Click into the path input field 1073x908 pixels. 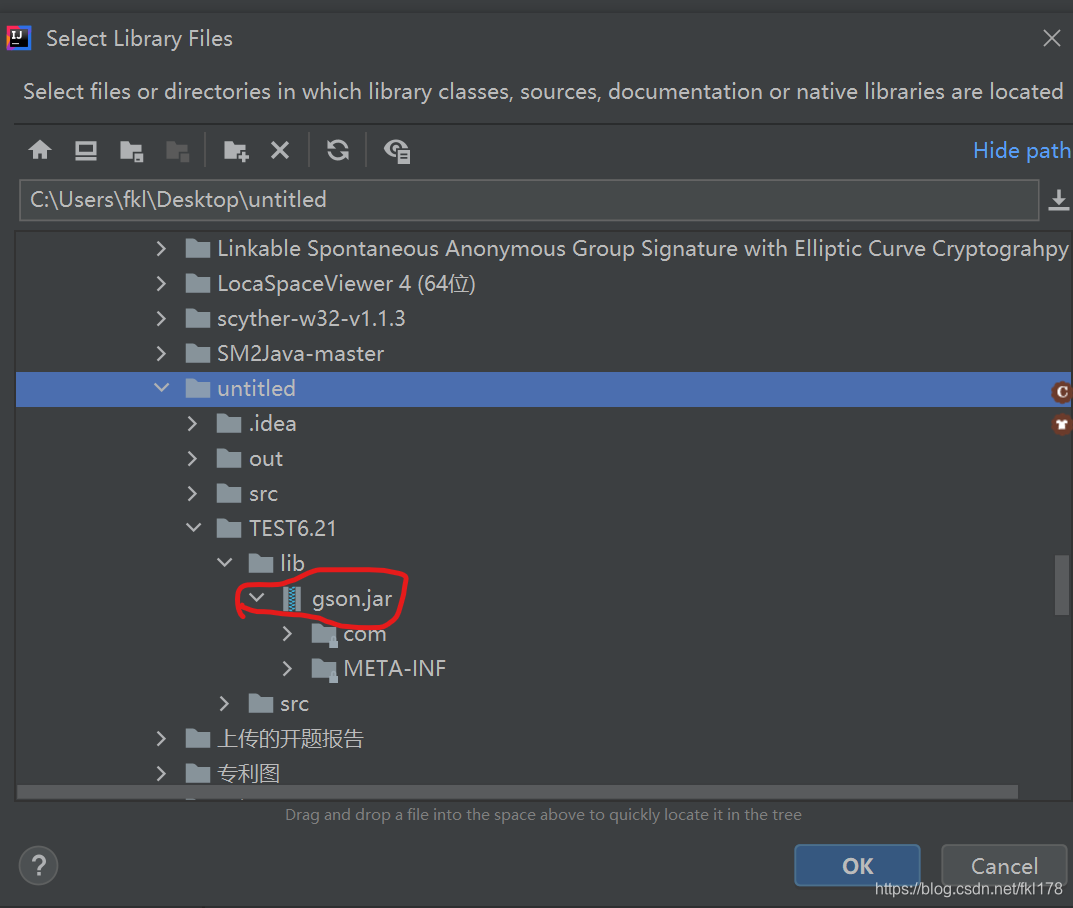[x=529, y=200]
